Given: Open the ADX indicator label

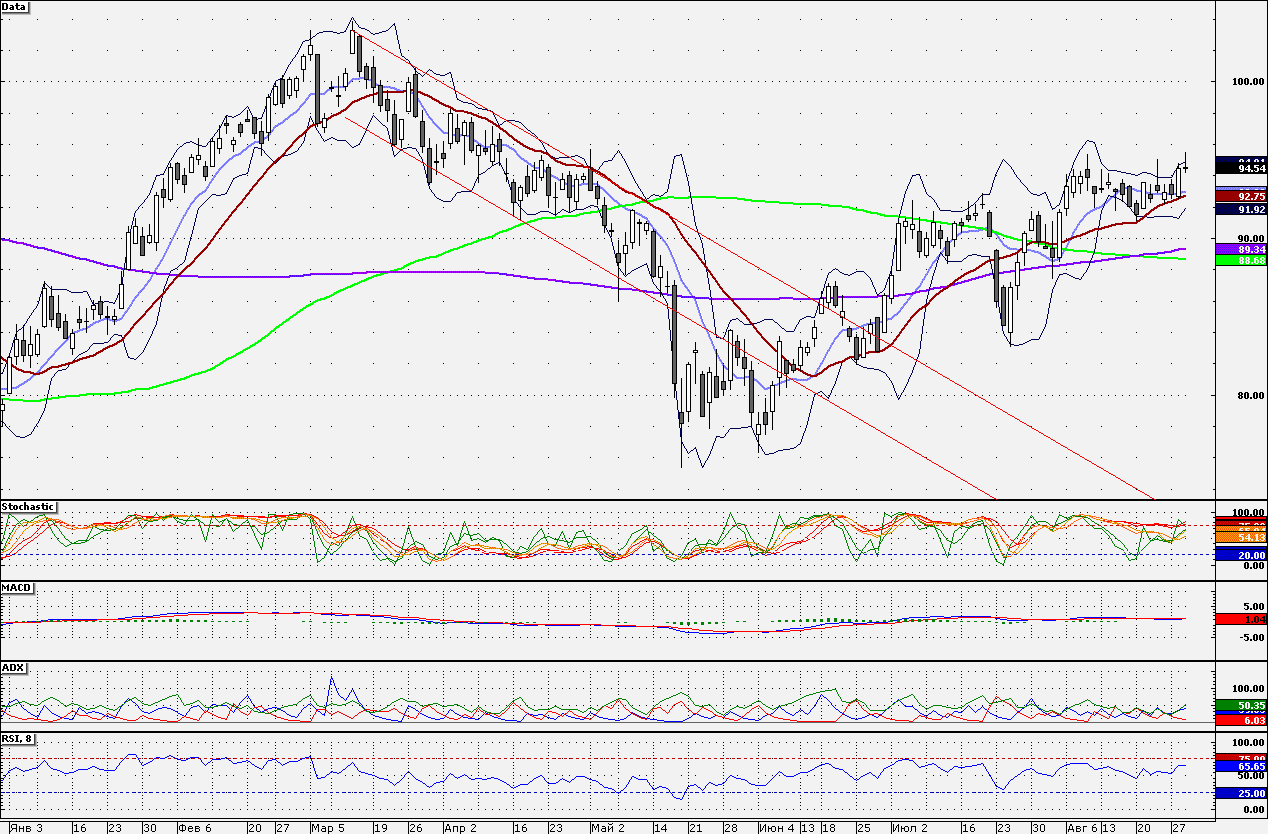Looking at the screenshot, I should click(x=13, y=667).
